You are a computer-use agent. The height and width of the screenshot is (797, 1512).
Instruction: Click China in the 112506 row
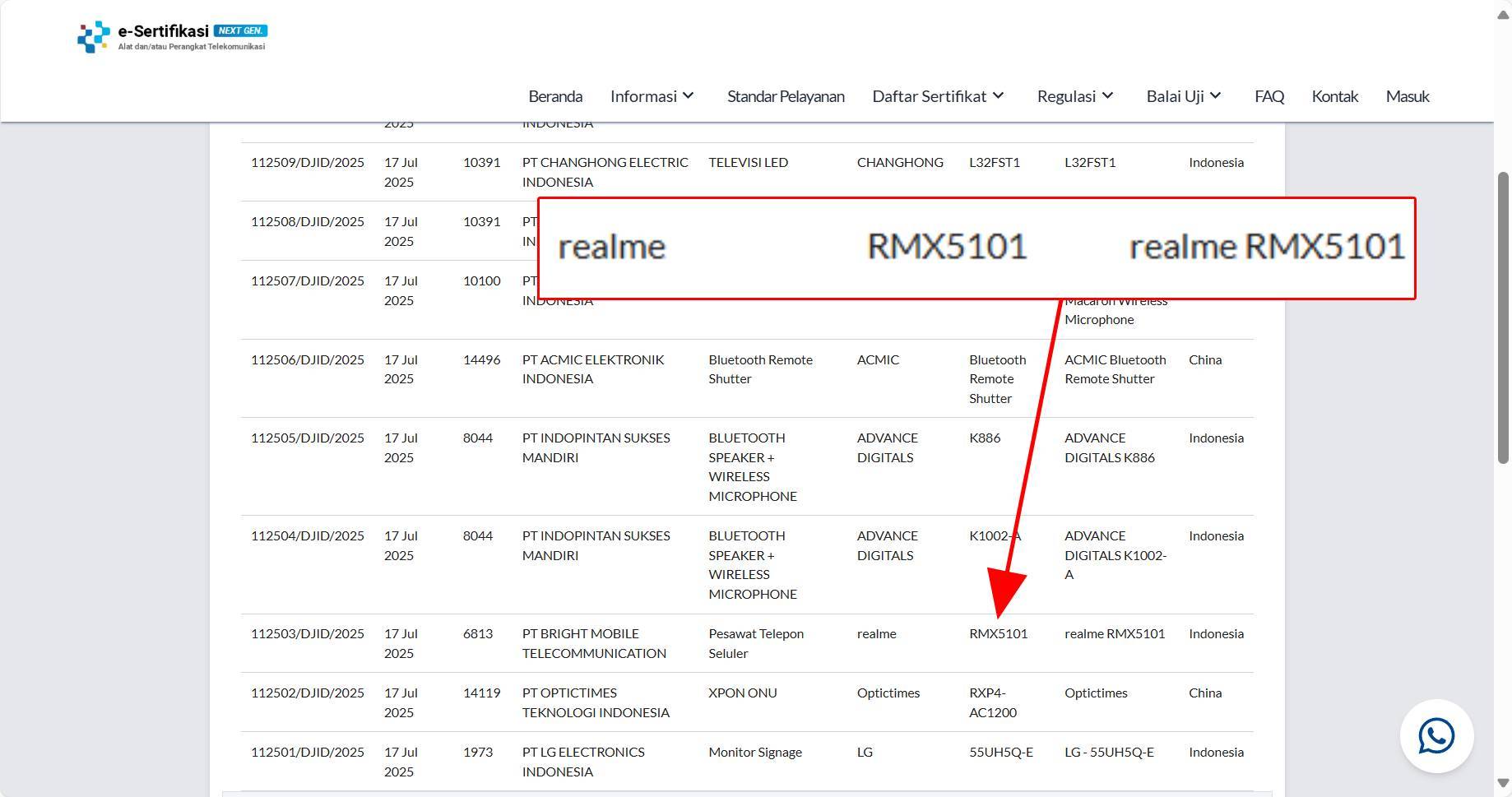click(1205, 359)
